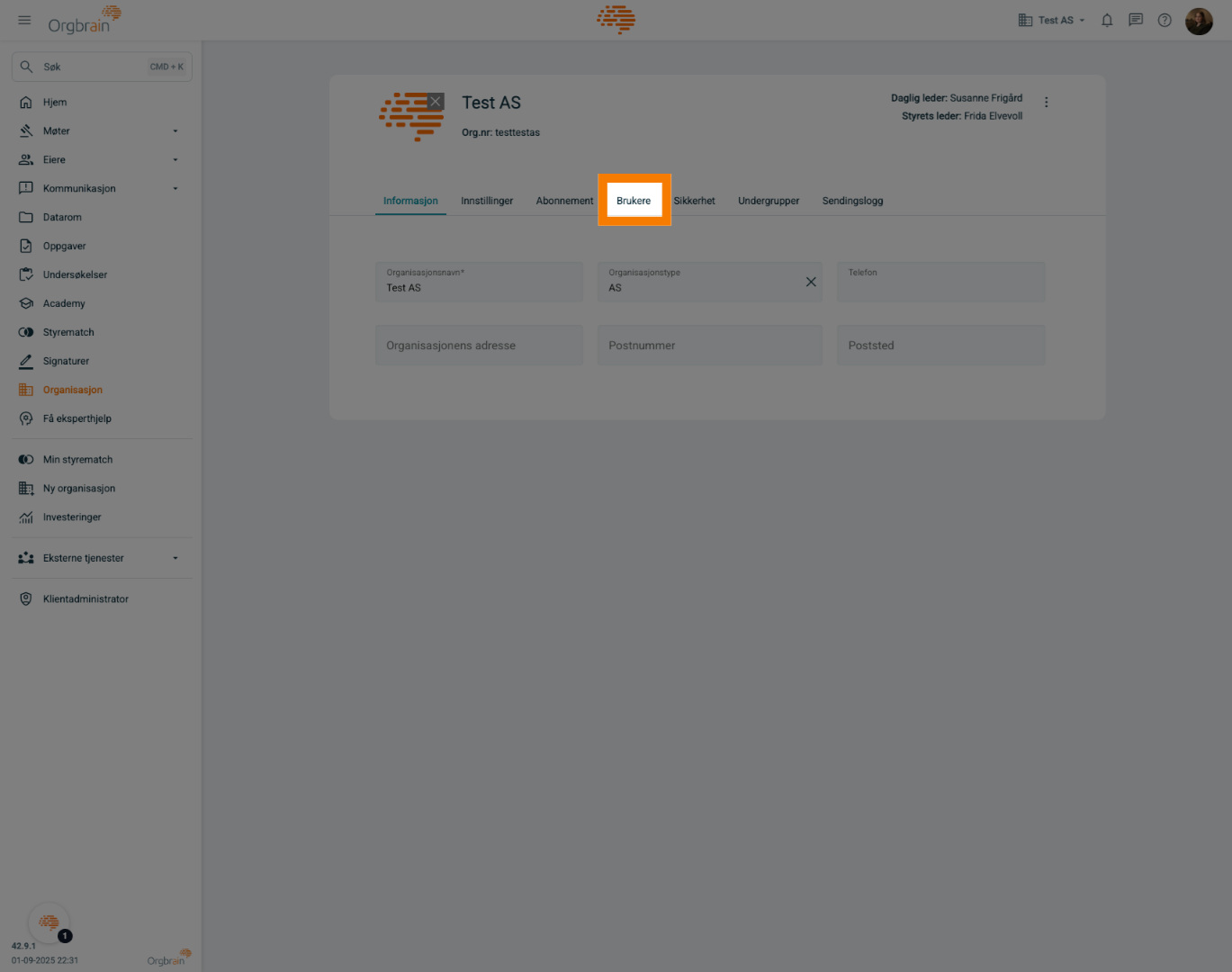Click the Telefon input field
This screenshot has height=972, width=1232.
(940, 282)
